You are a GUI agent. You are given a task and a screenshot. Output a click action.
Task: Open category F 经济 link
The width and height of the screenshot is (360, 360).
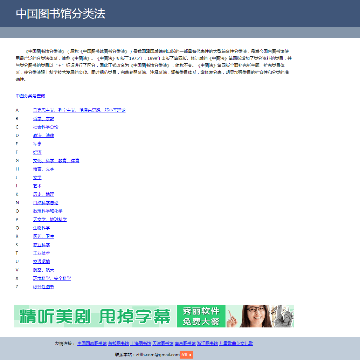tap(37, 152)
